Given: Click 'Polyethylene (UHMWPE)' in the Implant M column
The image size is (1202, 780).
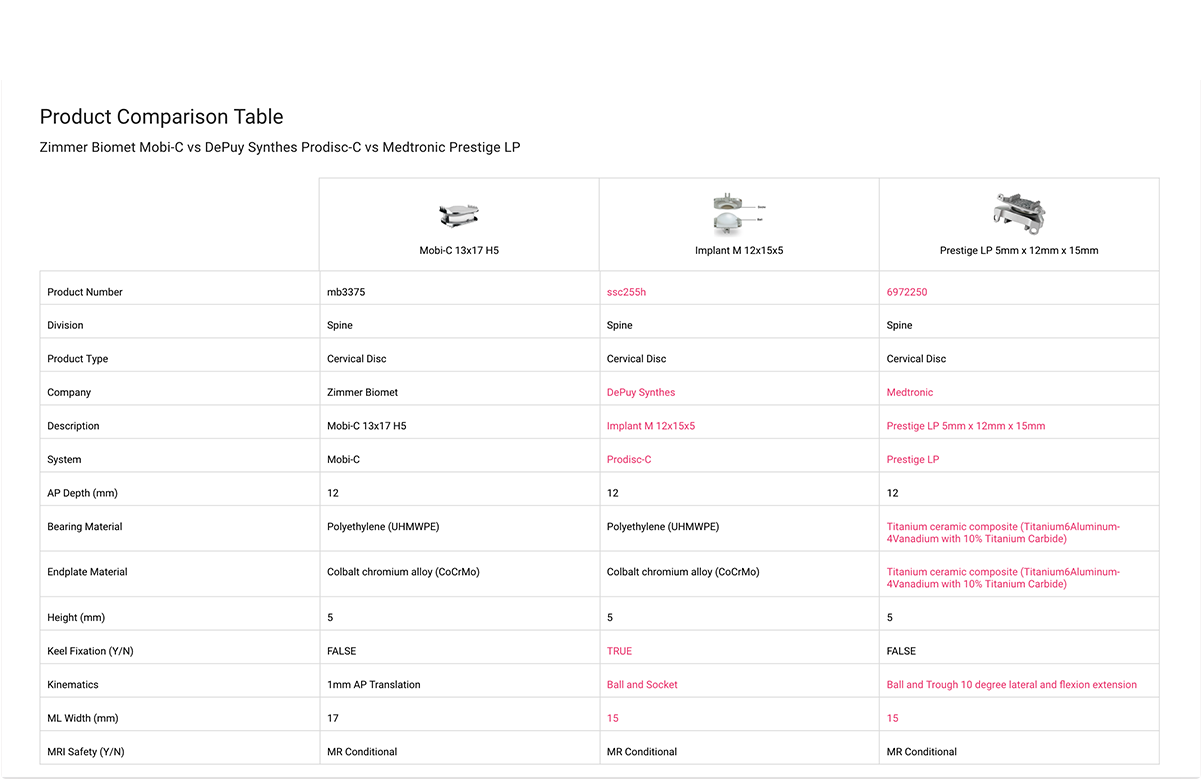Looking at the screenshot, I should pos(663,527).
